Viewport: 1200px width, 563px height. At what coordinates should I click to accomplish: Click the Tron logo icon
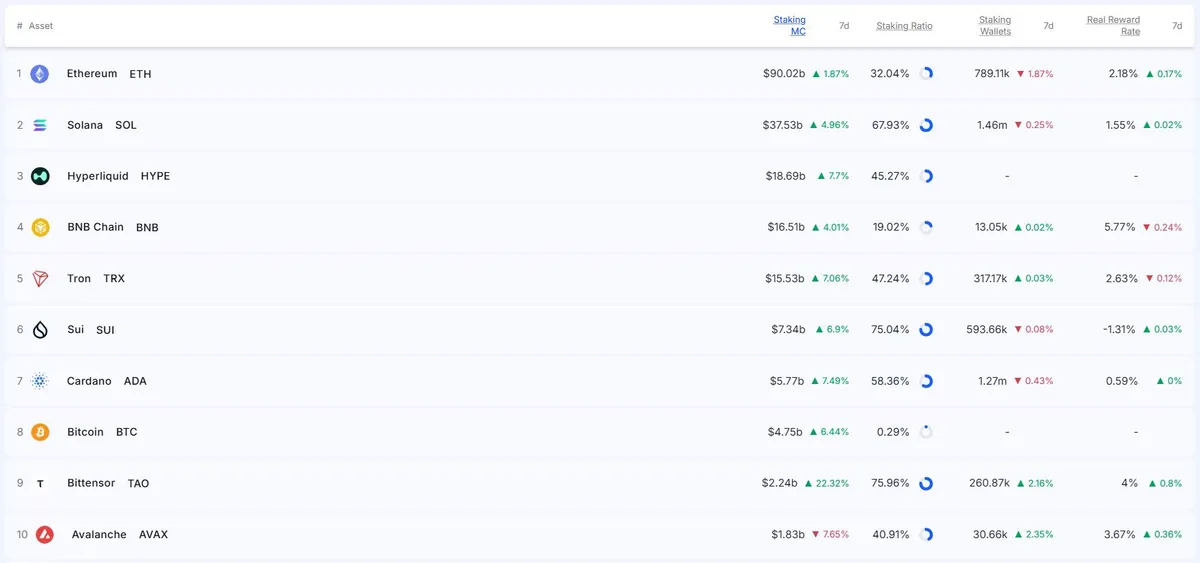tap(40, 279)
